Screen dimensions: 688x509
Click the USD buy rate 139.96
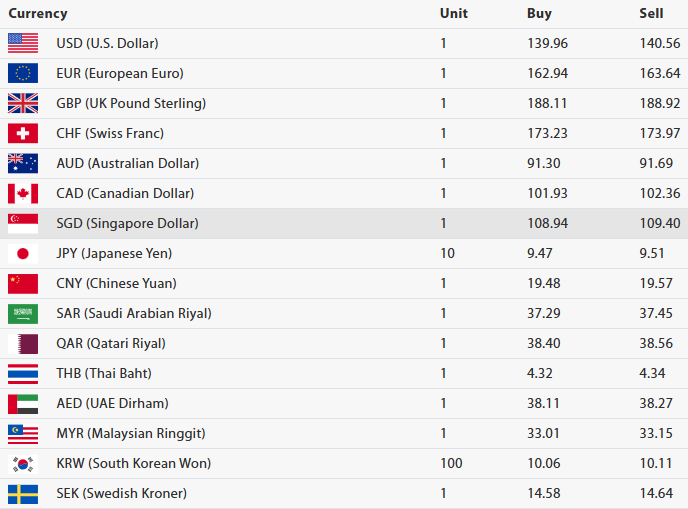pyautogui.click(x=547, y=43)
